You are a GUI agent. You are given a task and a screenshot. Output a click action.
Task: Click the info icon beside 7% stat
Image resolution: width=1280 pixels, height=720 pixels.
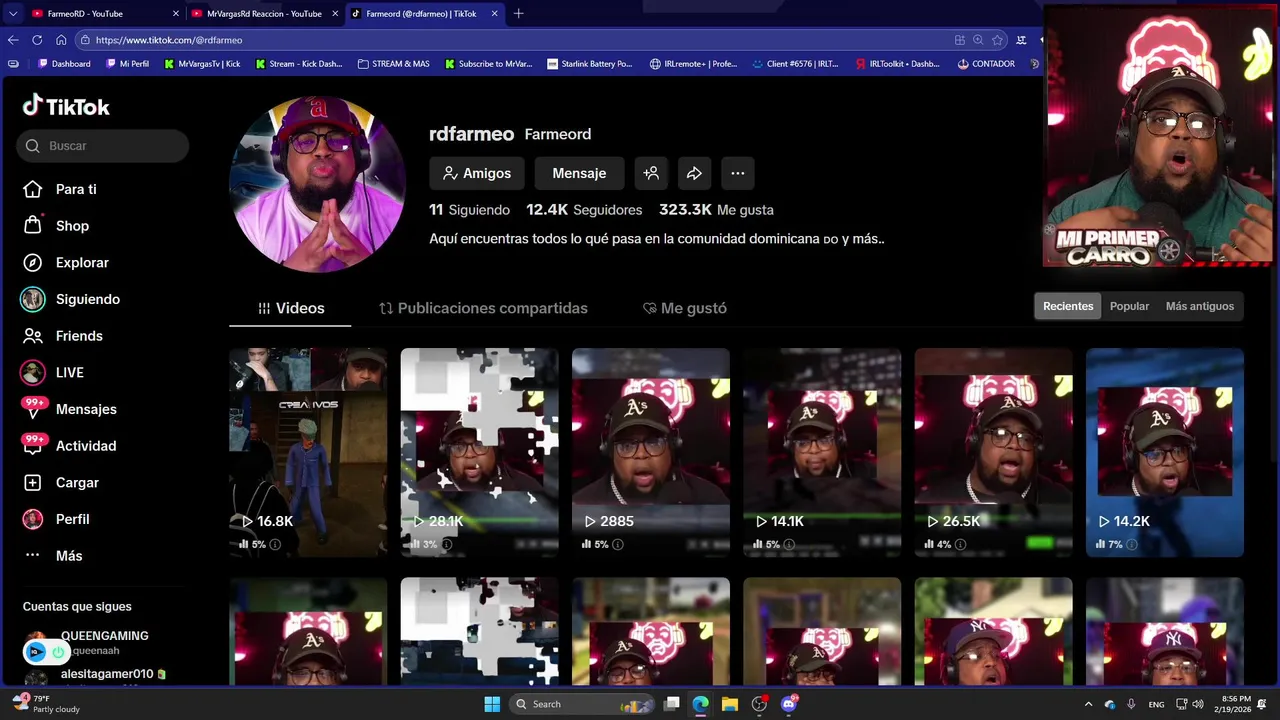[x=1132, y=545]
